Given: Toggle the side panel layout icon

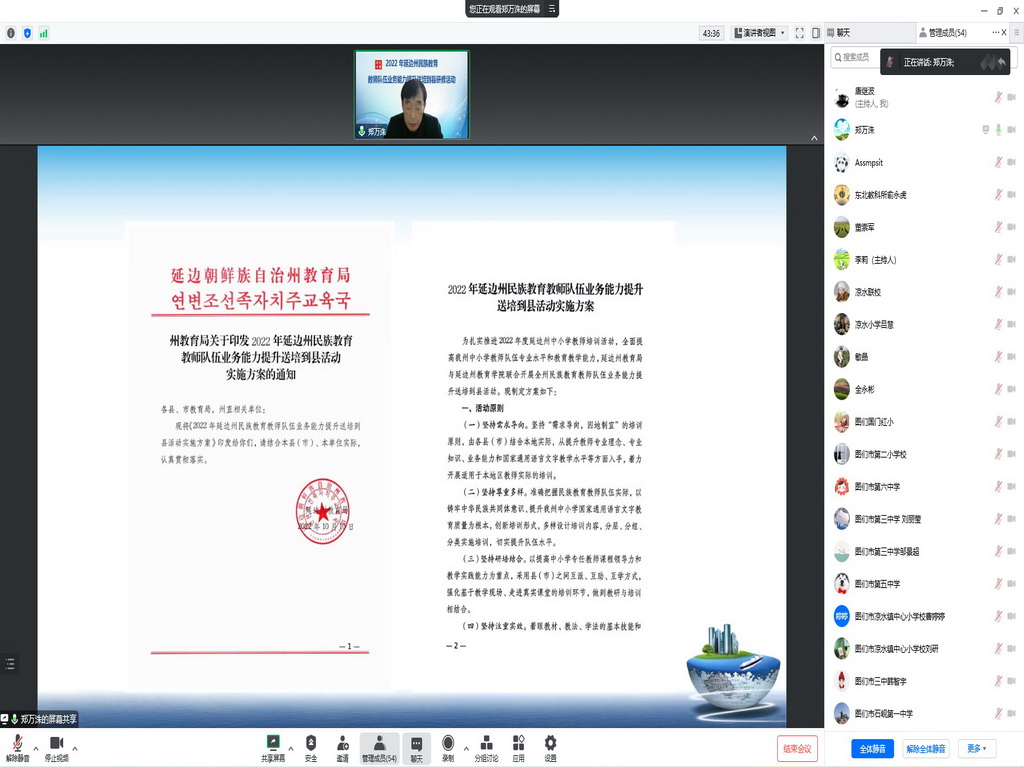Looking at the screenshot, I should [816, 33].
